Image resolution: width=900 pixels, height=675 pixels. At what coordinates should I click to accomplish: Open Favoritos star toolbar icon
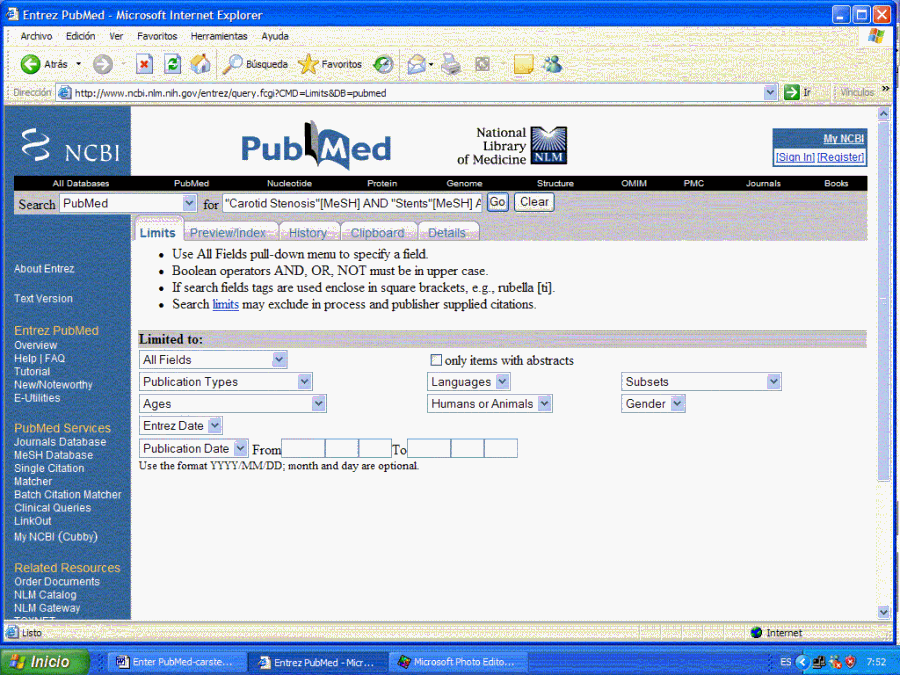pos(308,64)
